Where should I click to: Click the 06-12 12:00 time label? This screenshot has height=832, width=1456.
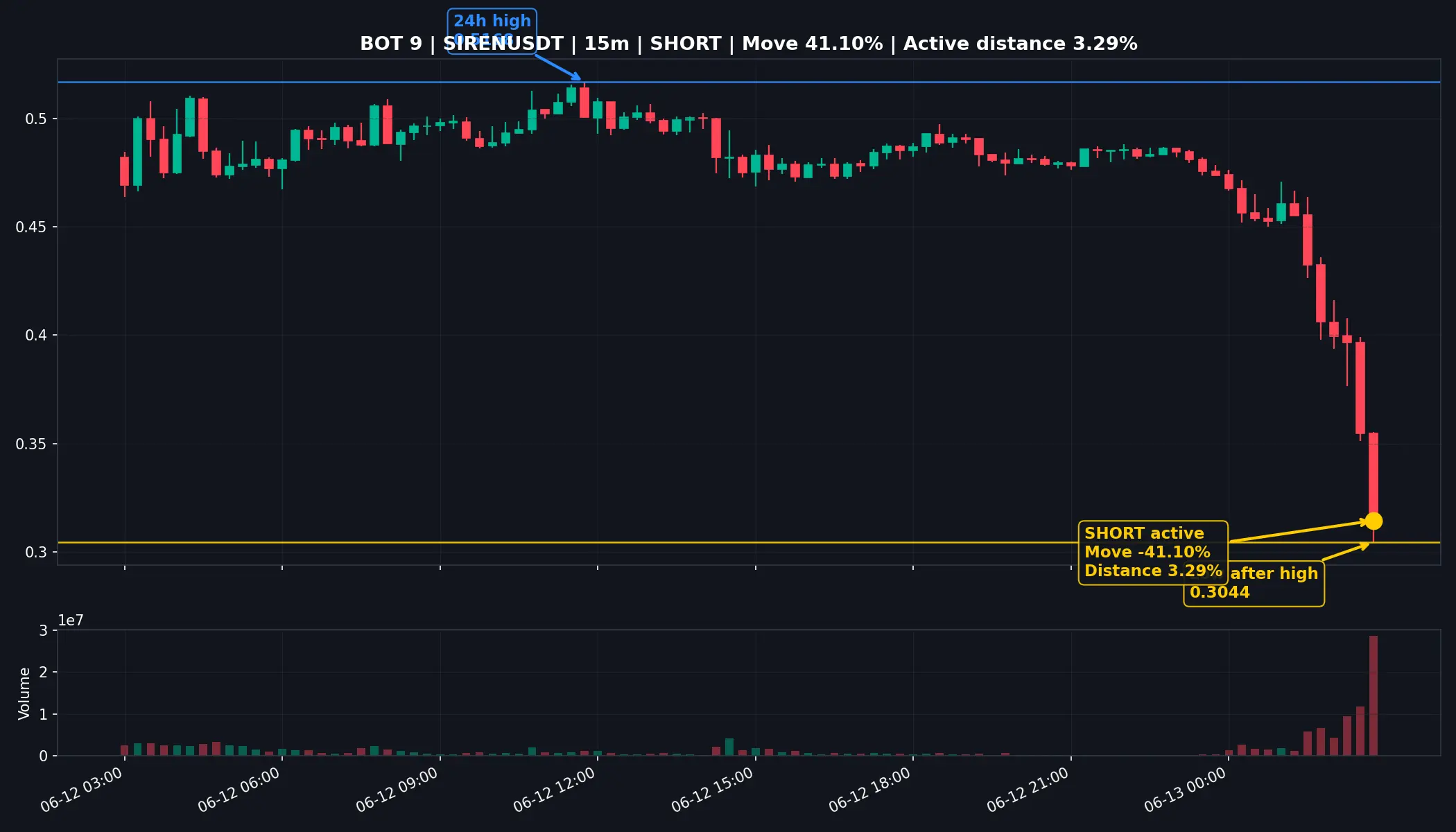click(x=555, y=790)
